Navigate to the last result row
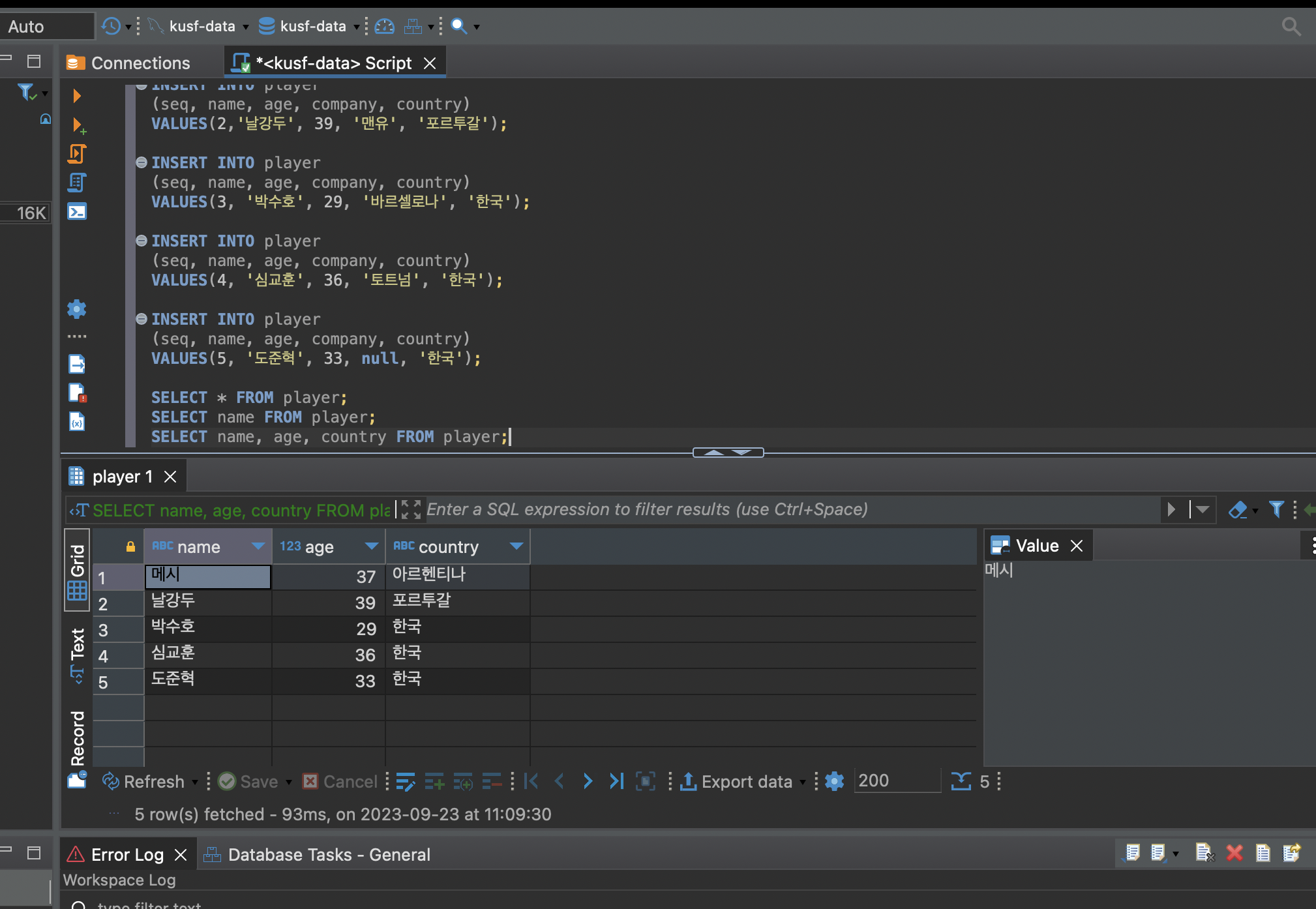This screenshot has height=909, width=1316. click(x=616, y=781)
